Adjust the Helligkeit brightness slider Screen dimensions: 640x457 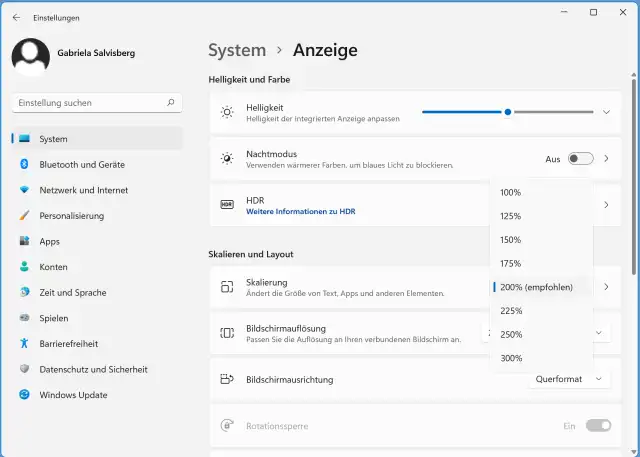[x=508, y=112]
